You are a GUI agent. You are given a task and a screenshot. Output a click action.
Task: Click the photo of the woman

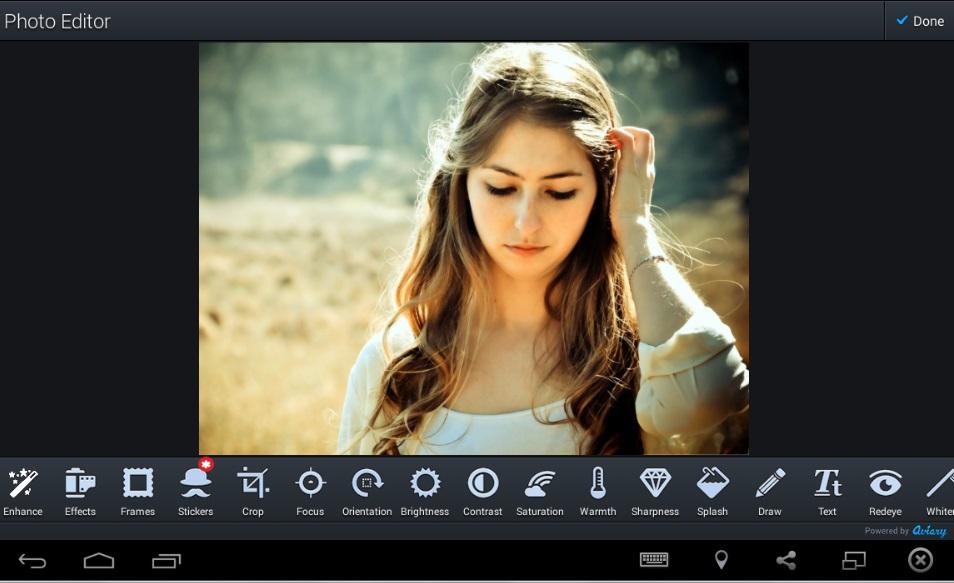click(474, 248)
